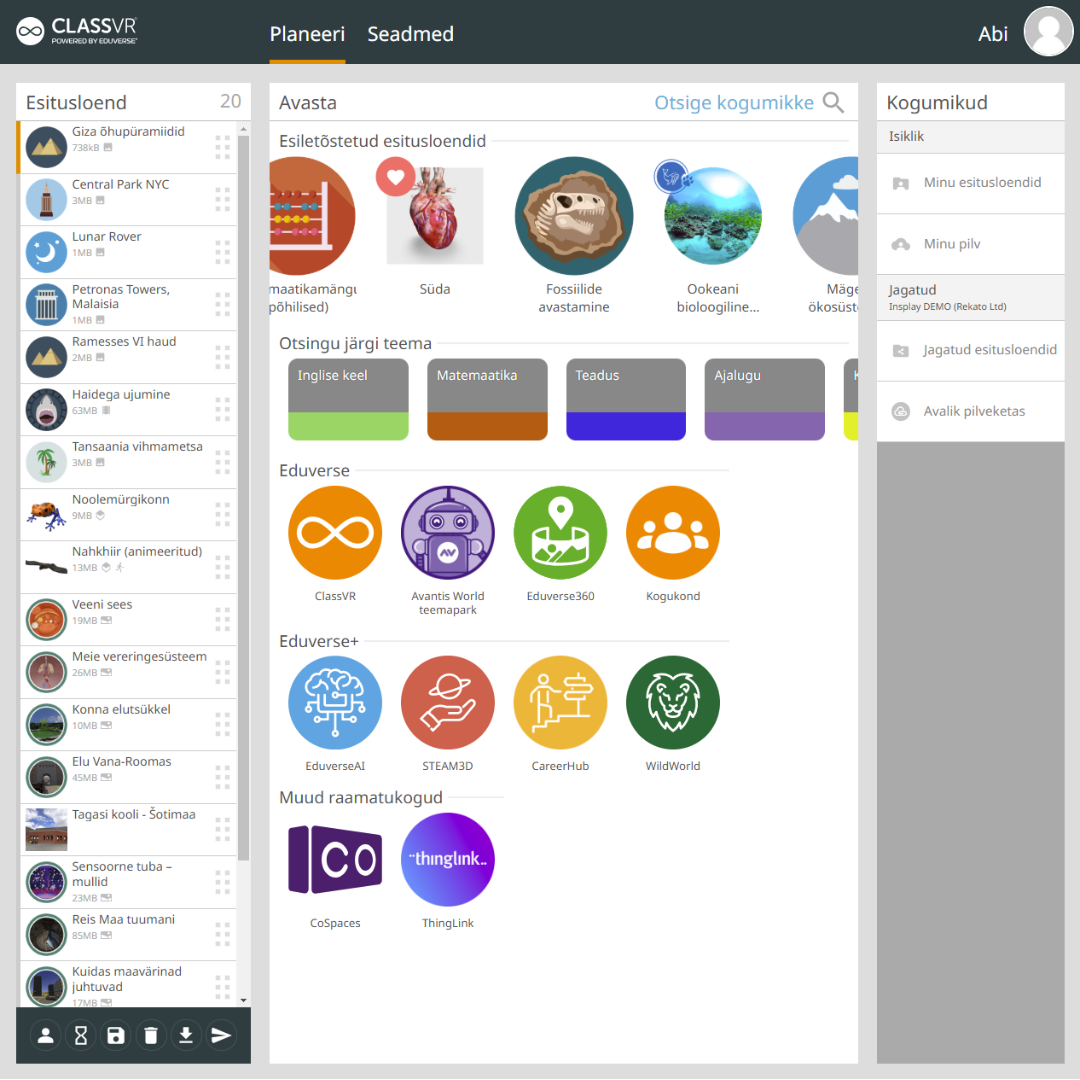This screenshot has width=1080, height=1080.
Task: Switch to the Seadmed tab
Action: click(x=410, y=33)
